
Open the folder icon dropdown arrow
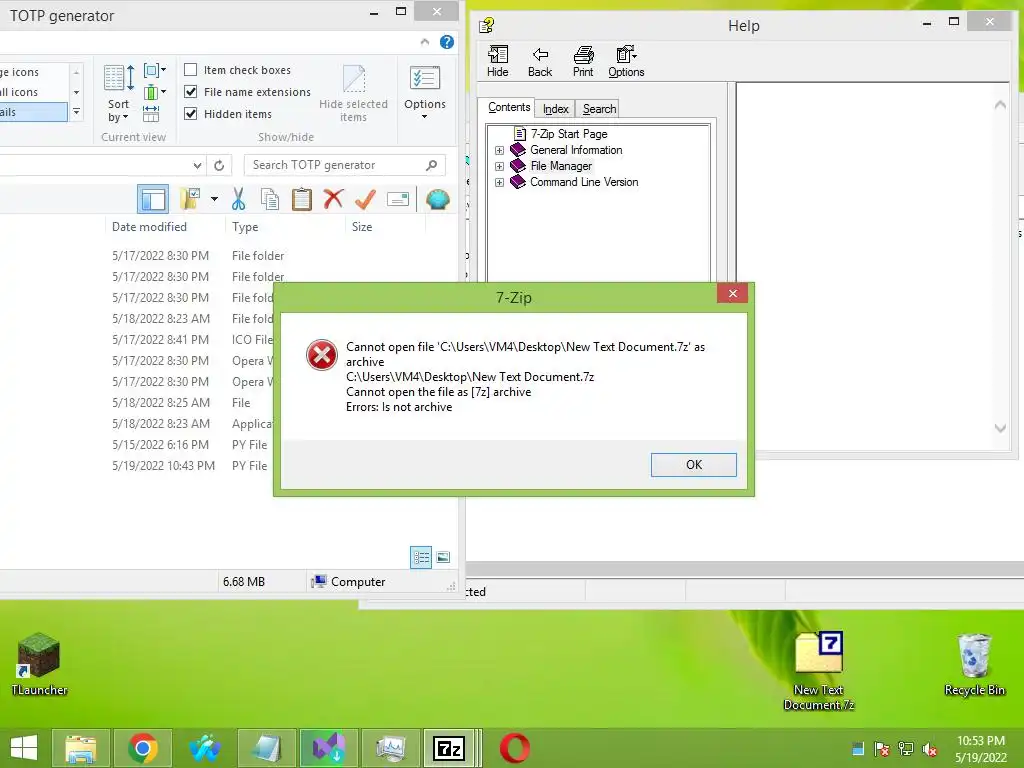[x=214, y=199]
